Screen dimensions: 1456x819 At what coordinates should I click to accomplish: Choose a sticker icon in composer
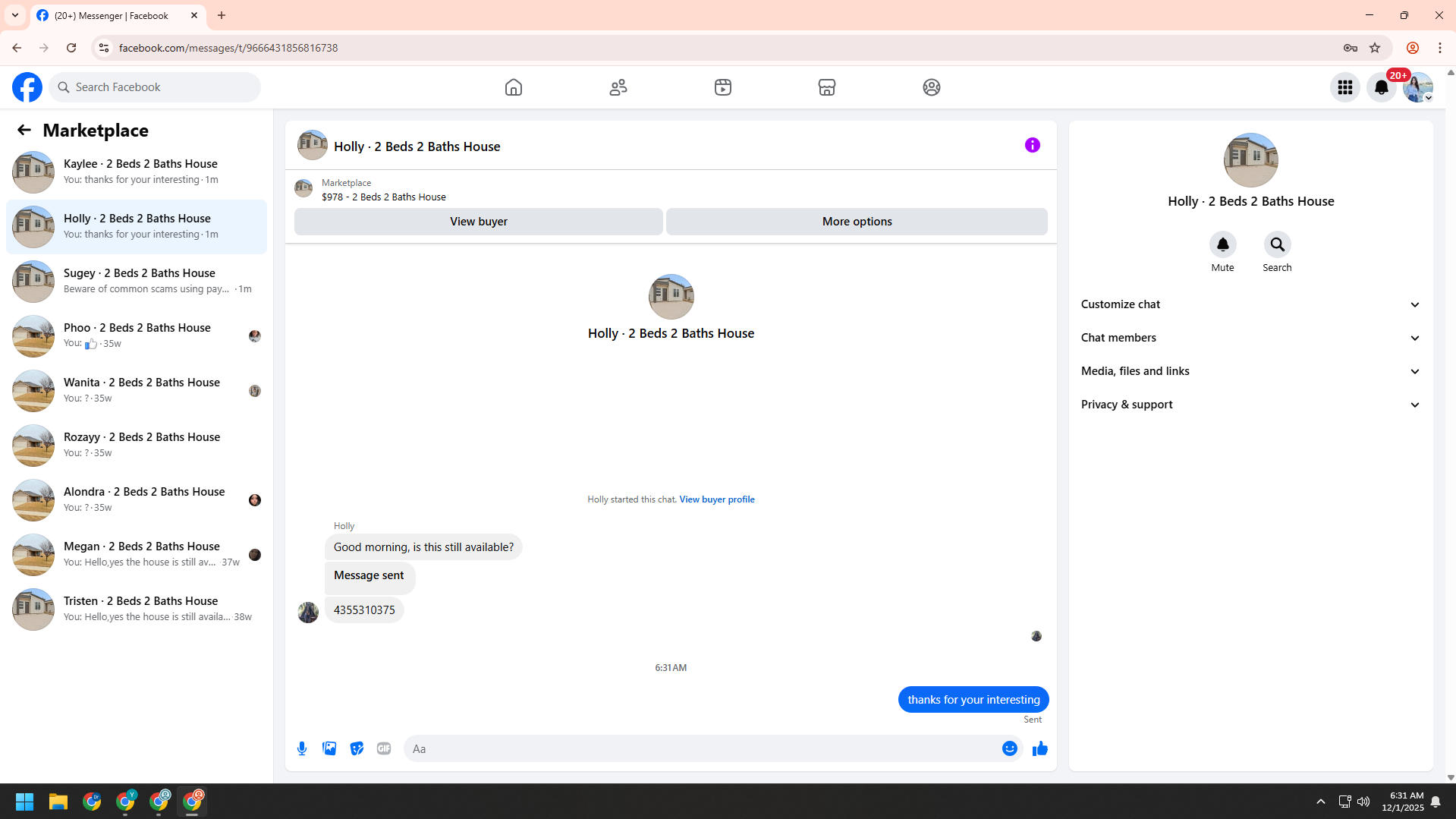(357, 748)
